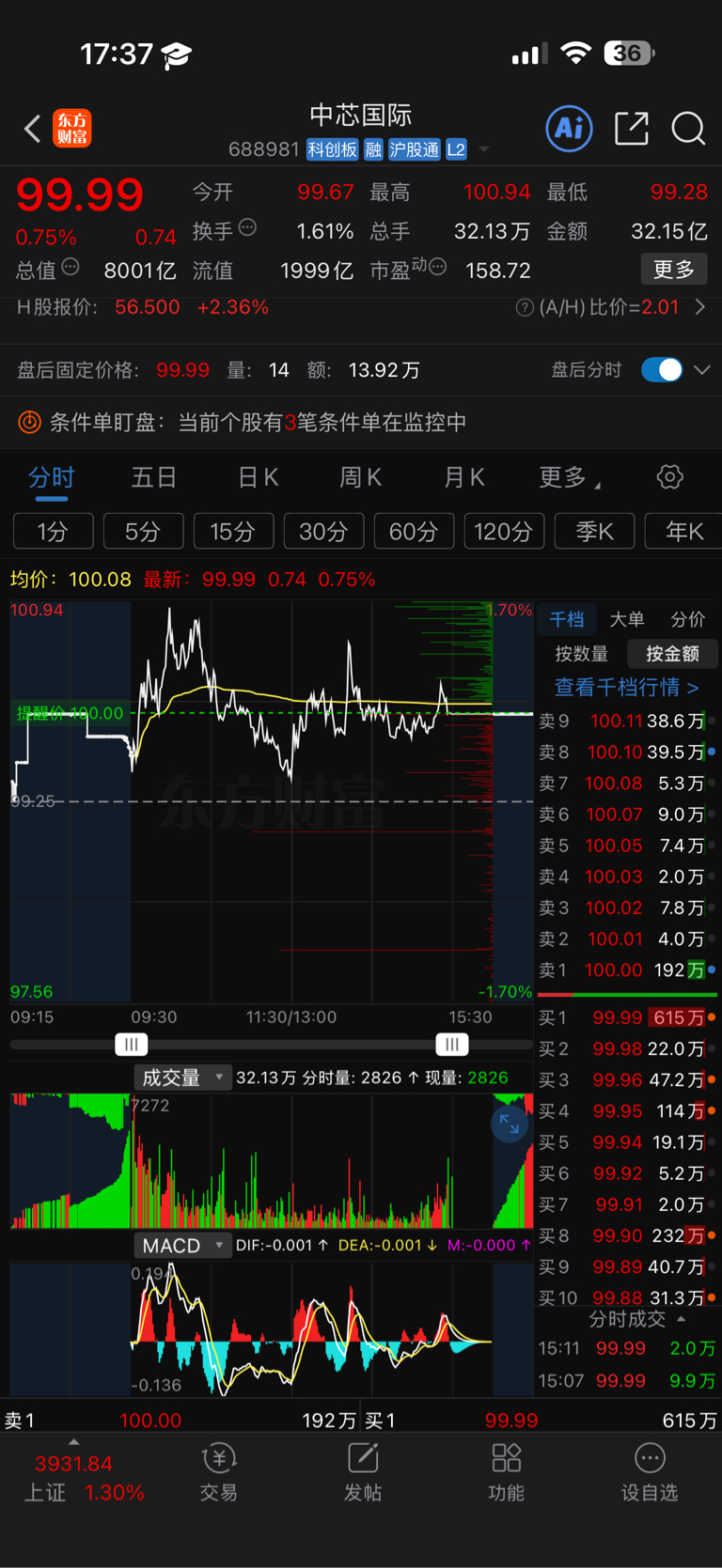Tap 买1 row at 99.99 615万
Viewport: 722px width, 1568px height.
click(627, 1017)
